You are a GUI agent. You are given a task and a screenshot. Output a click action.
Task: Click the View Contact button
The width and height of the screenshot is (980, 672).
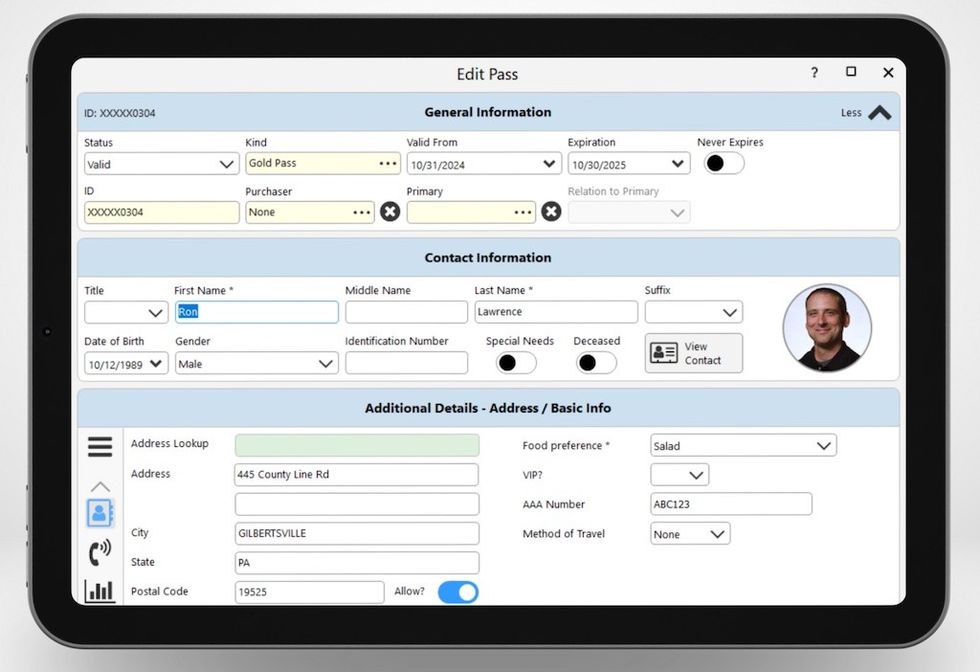click(x=693, y=353)
